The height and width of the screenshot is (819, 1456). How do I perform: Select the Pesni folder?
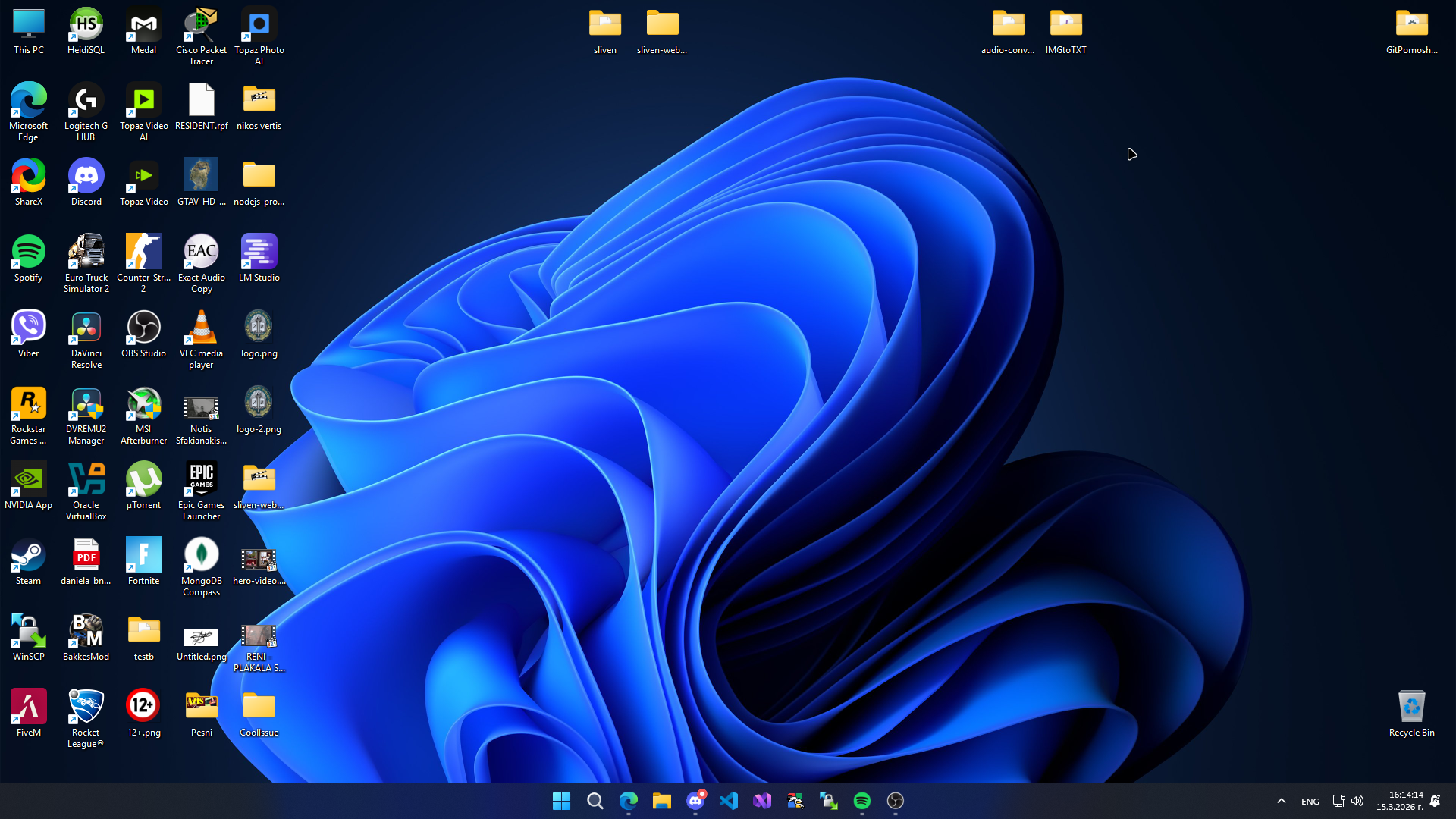[202, 714]
